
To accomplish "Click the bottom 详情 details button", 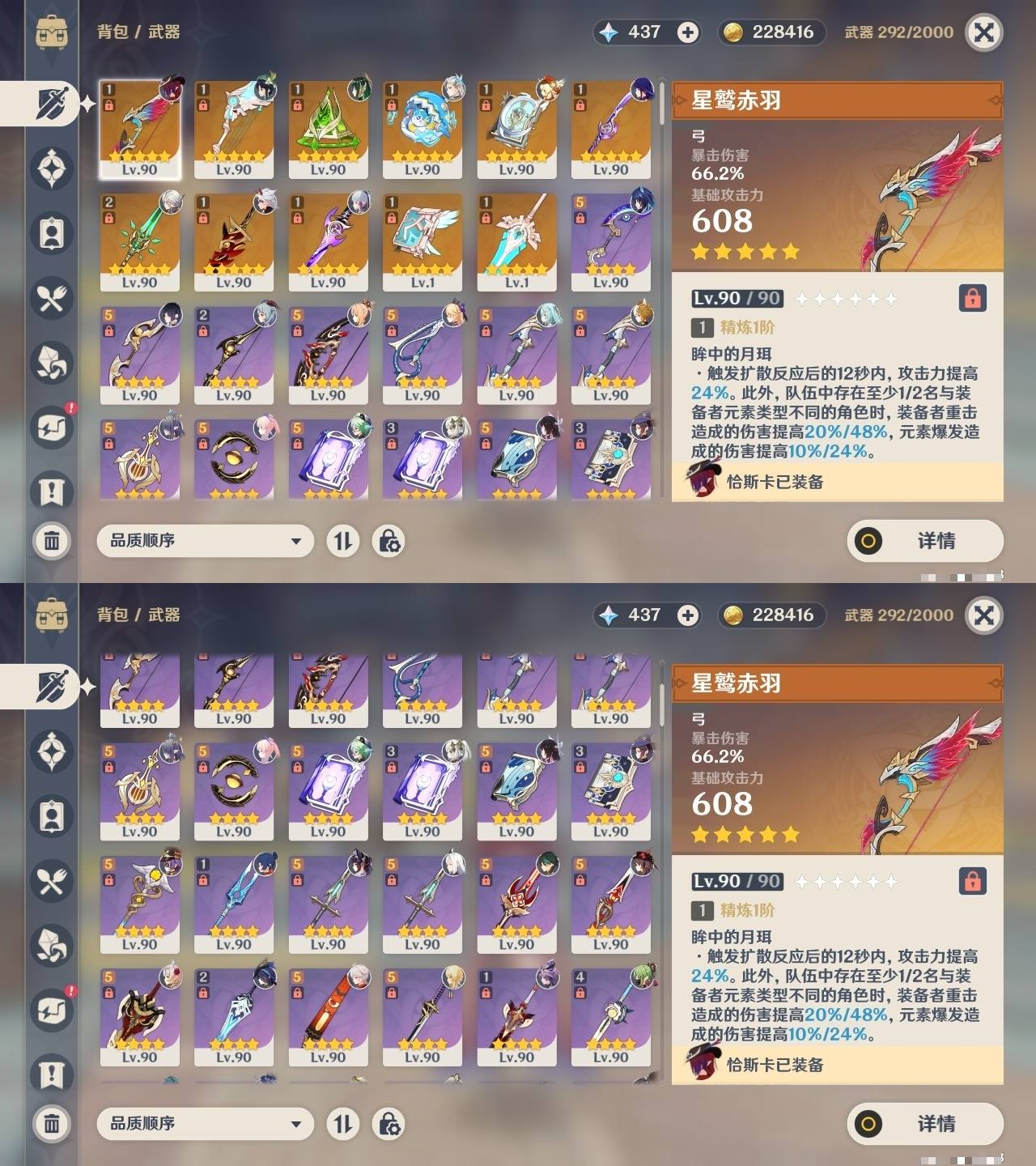I will tap(925, 1124).
